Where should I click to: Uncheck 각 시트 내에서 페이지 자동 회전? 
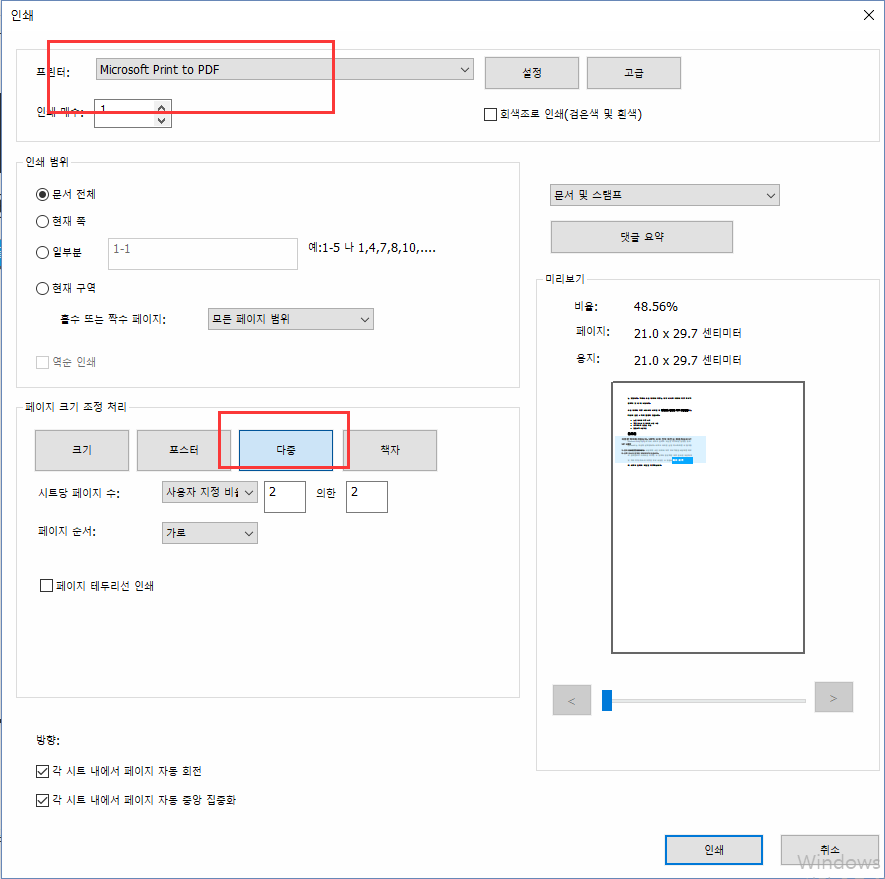[x=42, y=771]
